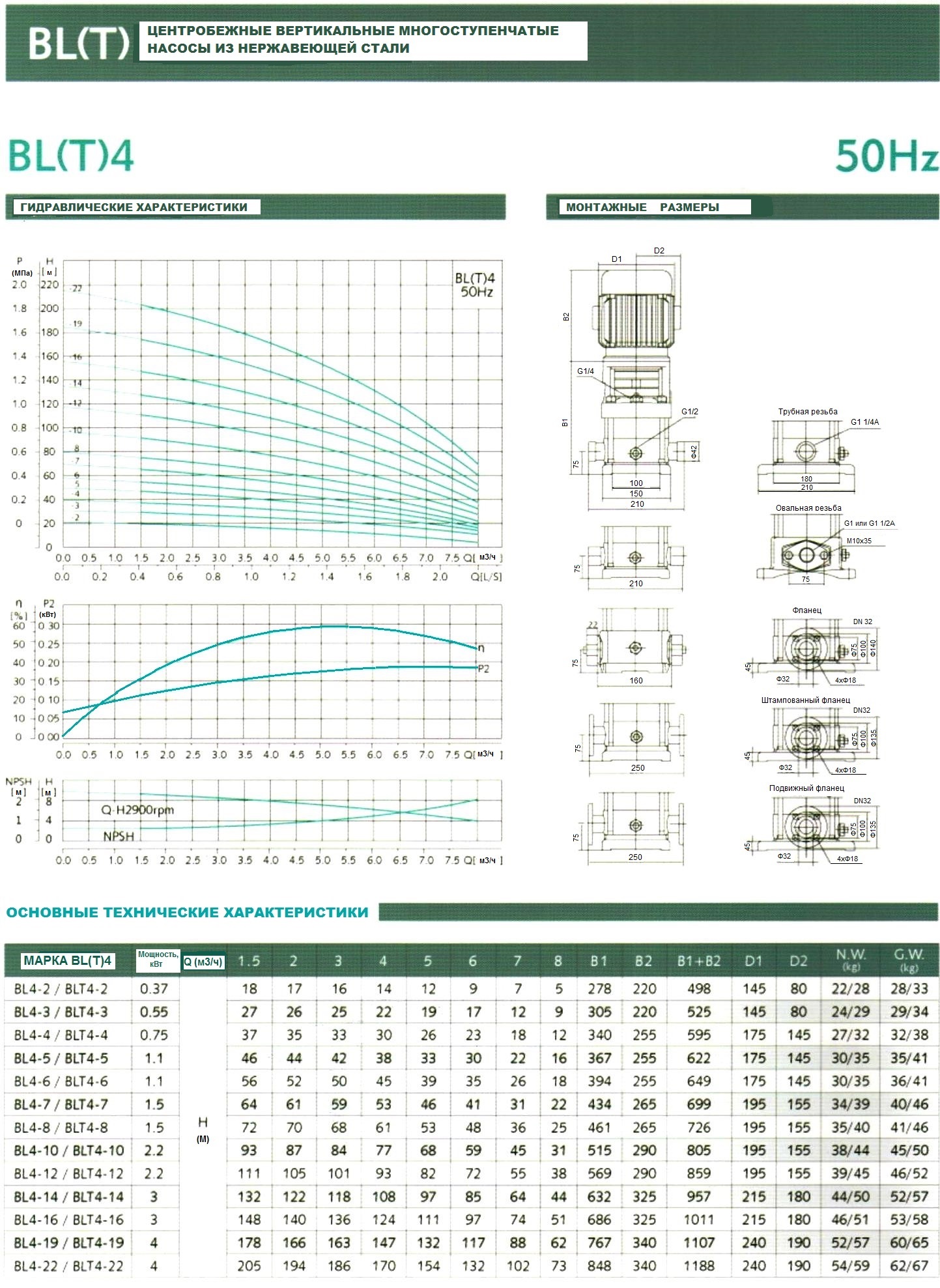Click the 'G1/4' label on the pump drawing
Viewport: 940px width, 1288px height.
point(586,371)
